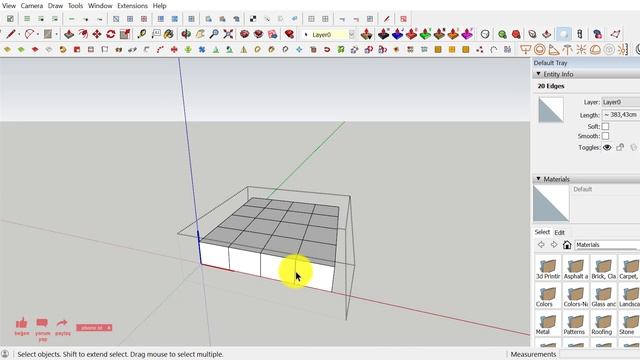Open the View menu
This screenshot has height=360, width=640.
pyautogui.click(x=9, y=6)
